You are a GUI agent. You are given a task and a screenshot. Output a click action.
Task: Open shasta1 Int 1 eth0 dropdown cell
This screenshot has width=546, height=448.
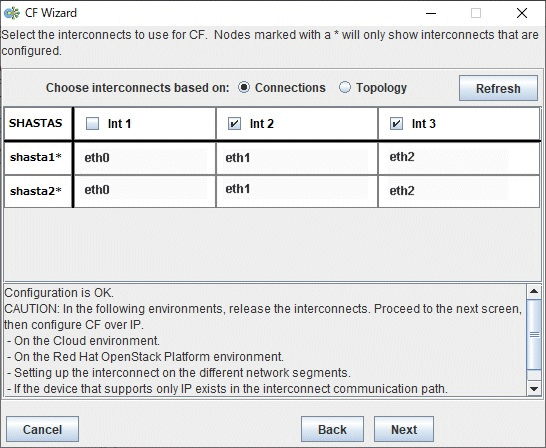[143, 158]
